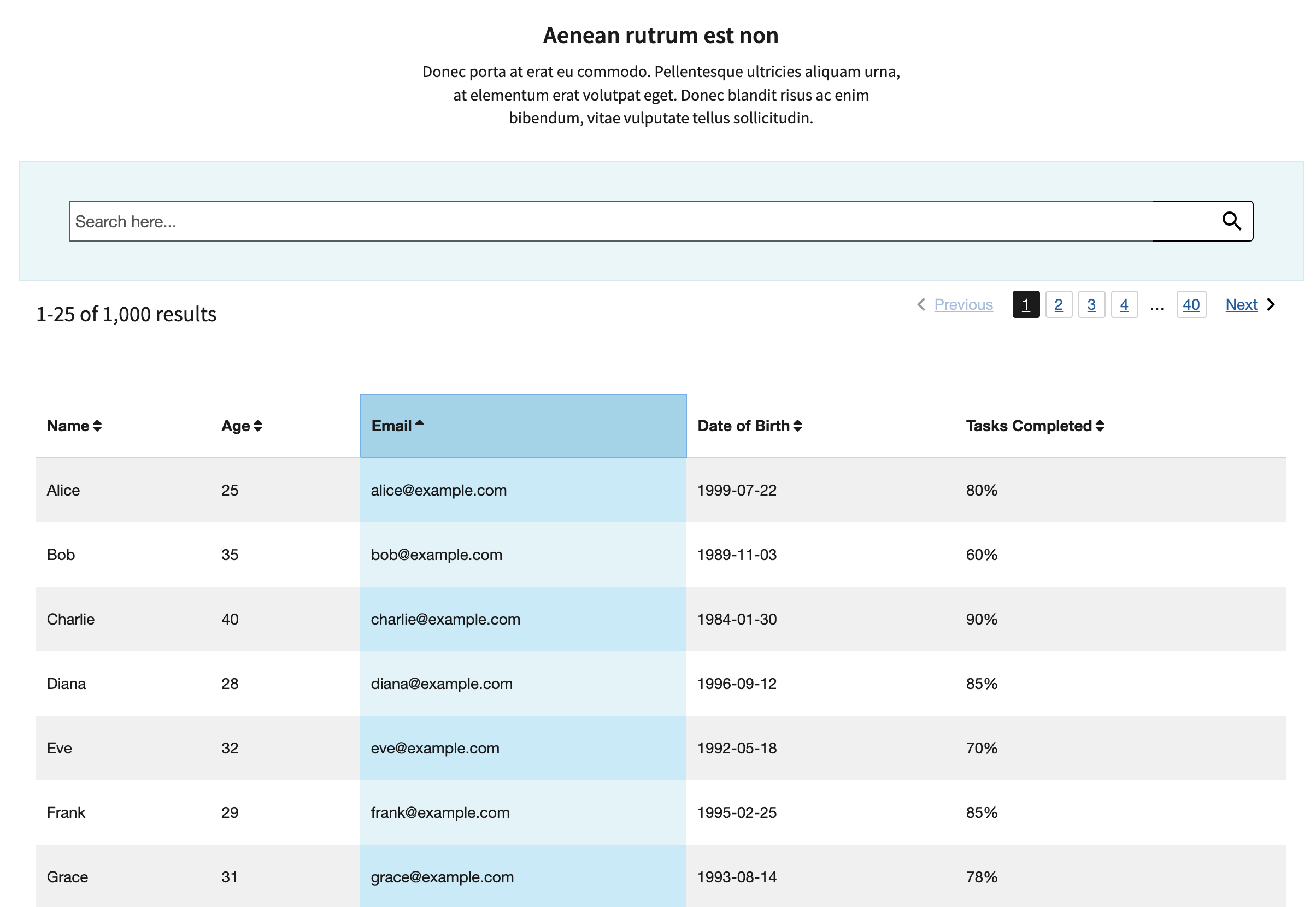Focus the 'Search here...' input field
The height and width of the screenshot is (907, 1316).
[611, 221]
